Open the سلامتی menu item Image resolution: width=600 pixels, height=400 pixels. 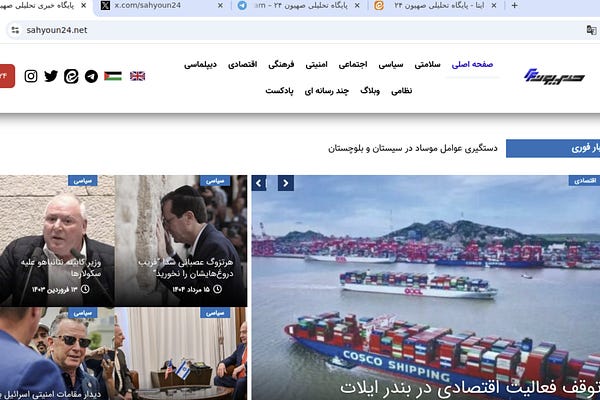(427, 64)
